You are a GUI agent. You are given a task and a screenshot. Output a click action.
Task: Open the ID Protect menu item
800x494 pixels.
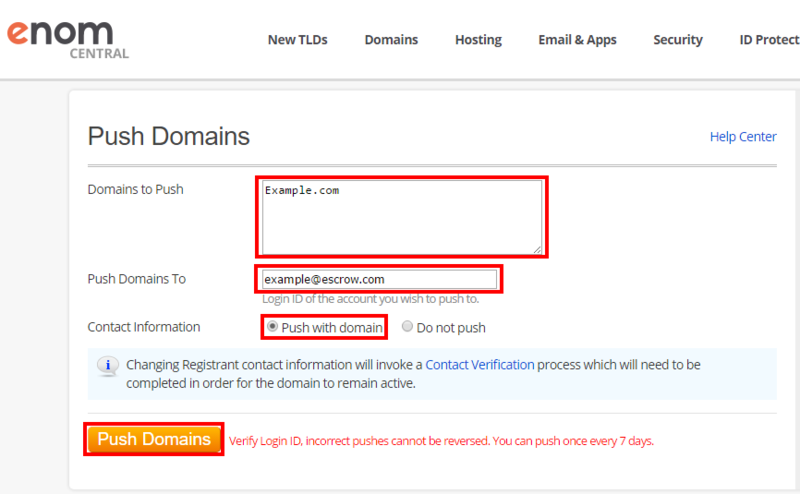(x=768, y=40)
